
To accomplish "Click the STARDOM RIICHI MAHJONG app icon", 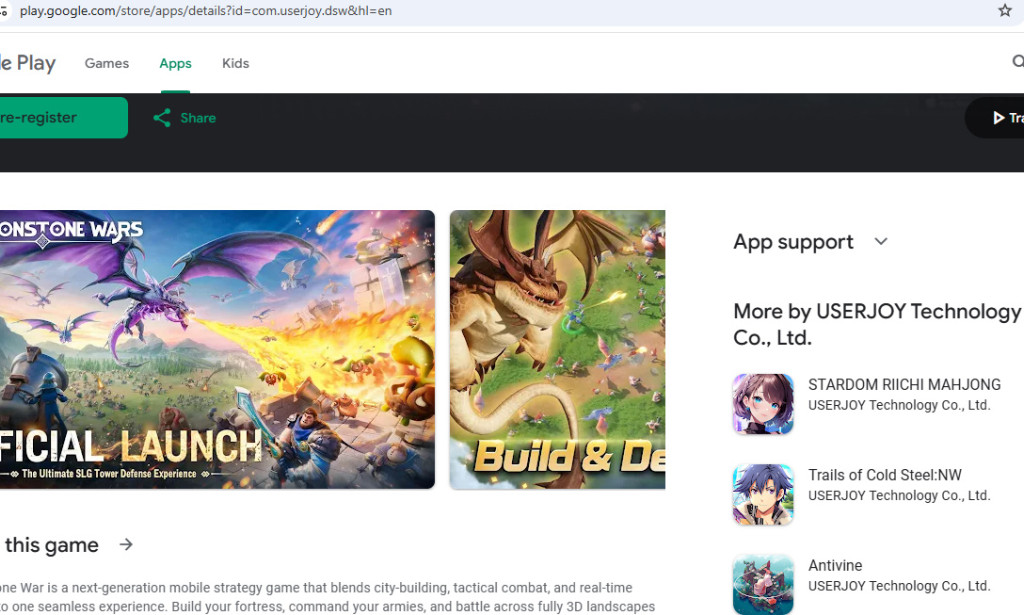I will (x=763, y=403).
